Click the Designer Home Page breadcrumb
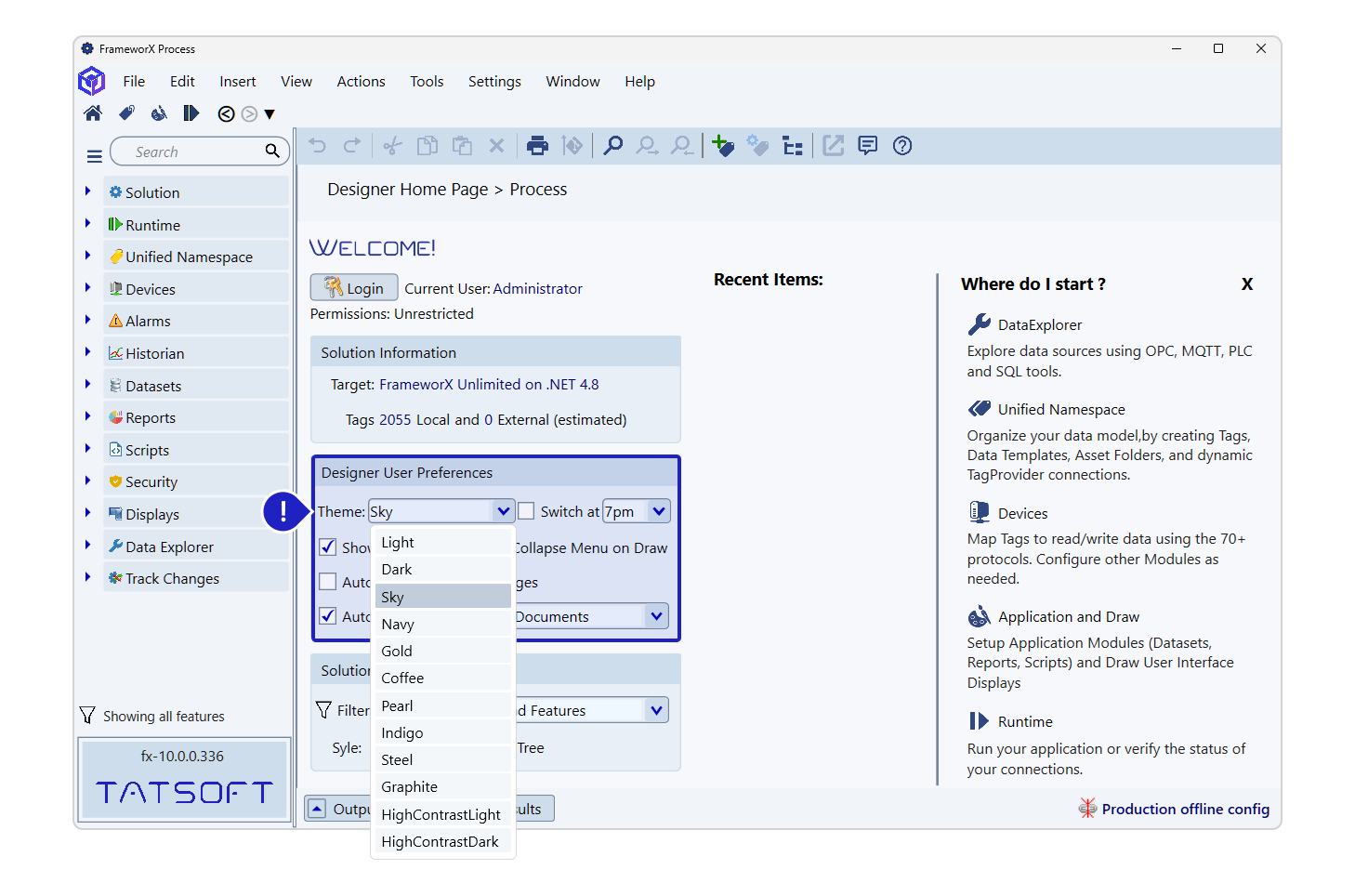The image size is (1355, 896). [x=407, y=190]
